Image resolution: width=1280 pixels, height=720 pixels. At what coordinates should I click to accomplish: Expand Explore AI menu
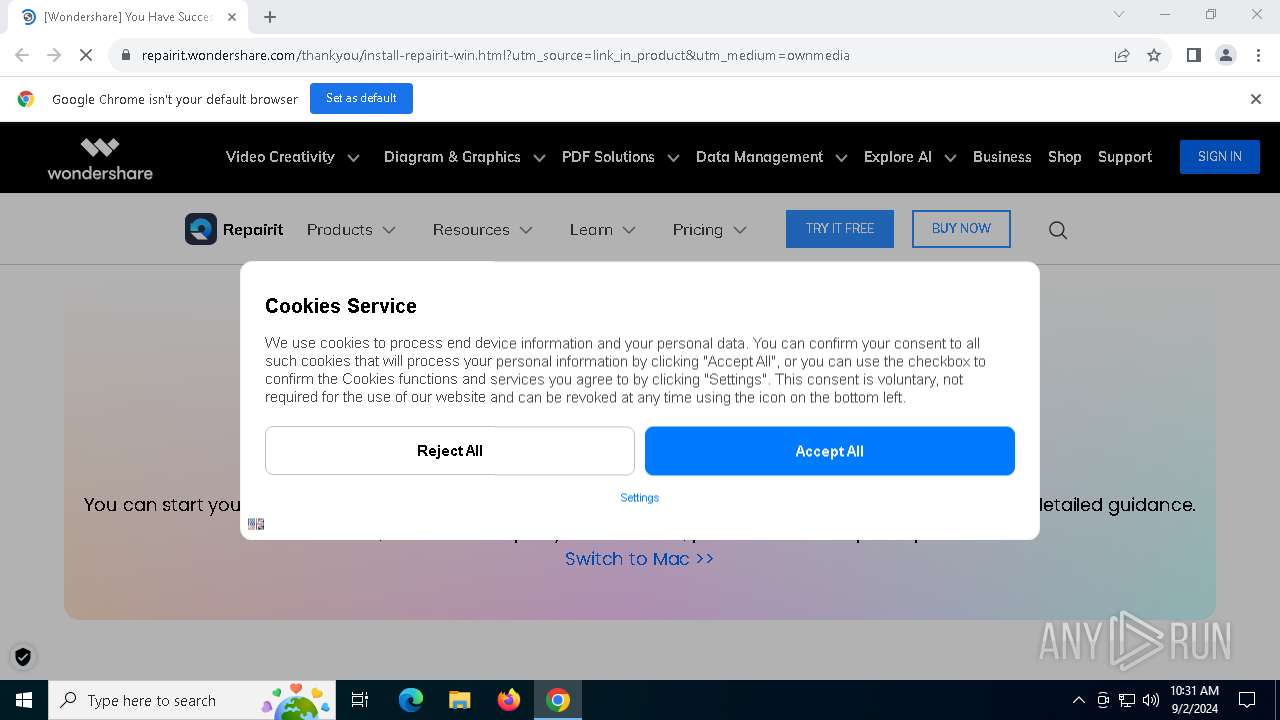click(x=910, y=157)
